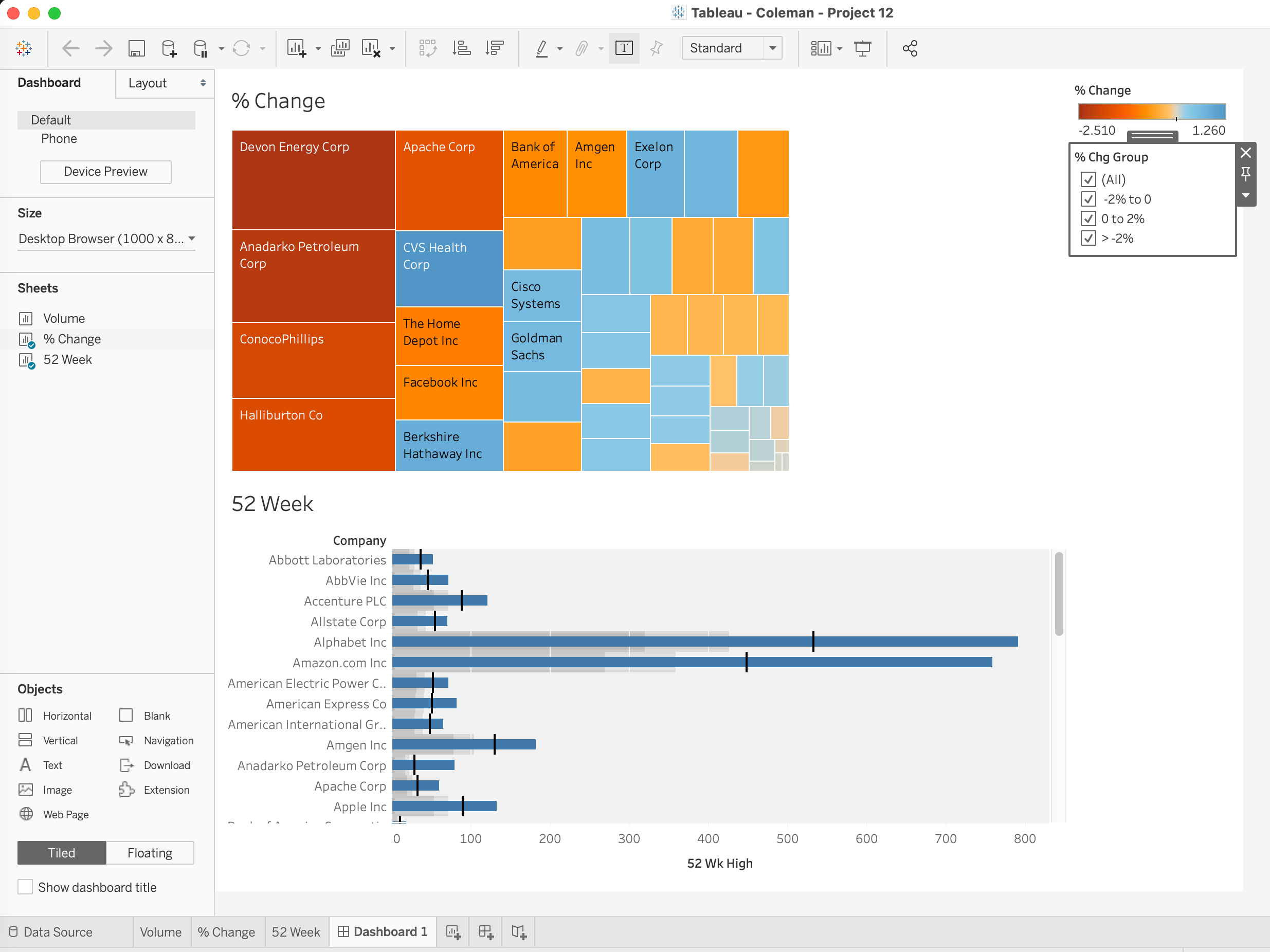Screen dimensions: 1270x952
Task: Click the Undo back arrow
Action: click(x=70, y=48)
